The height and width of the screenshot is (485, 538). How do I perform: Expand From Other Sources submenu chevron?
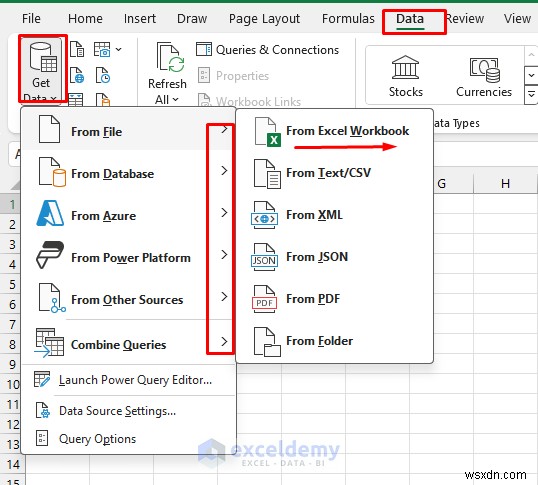[224, 297]
